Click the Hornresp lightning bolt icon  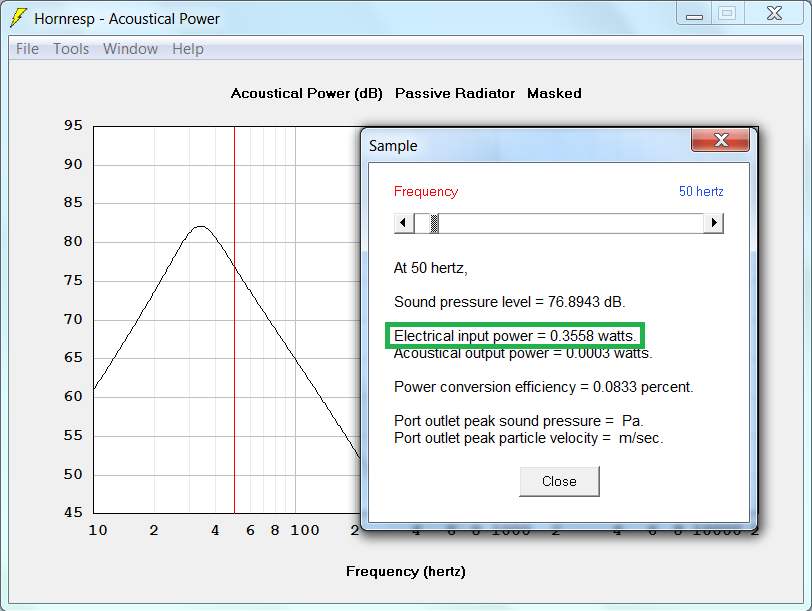[x=19, y=18]
